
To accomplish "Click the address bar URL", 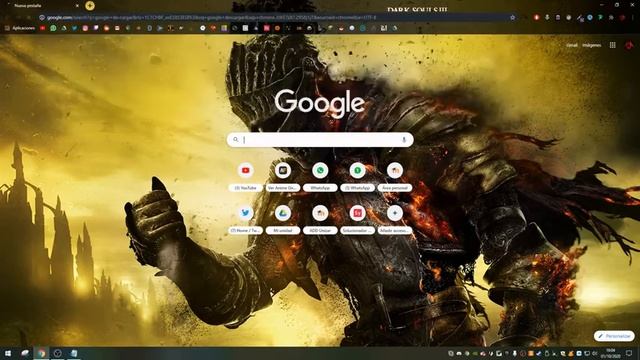I will tap(212, 18).
